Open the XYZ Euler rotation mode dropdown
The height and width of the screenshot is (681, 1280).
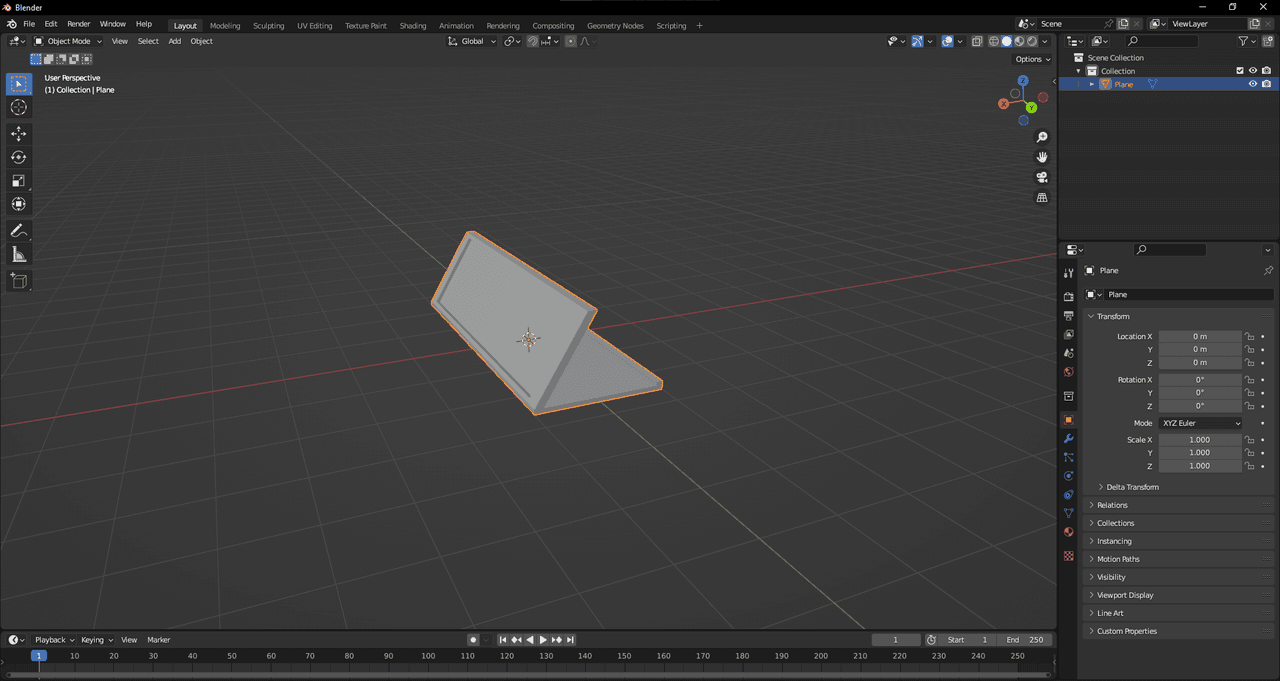click(1200, 423)
